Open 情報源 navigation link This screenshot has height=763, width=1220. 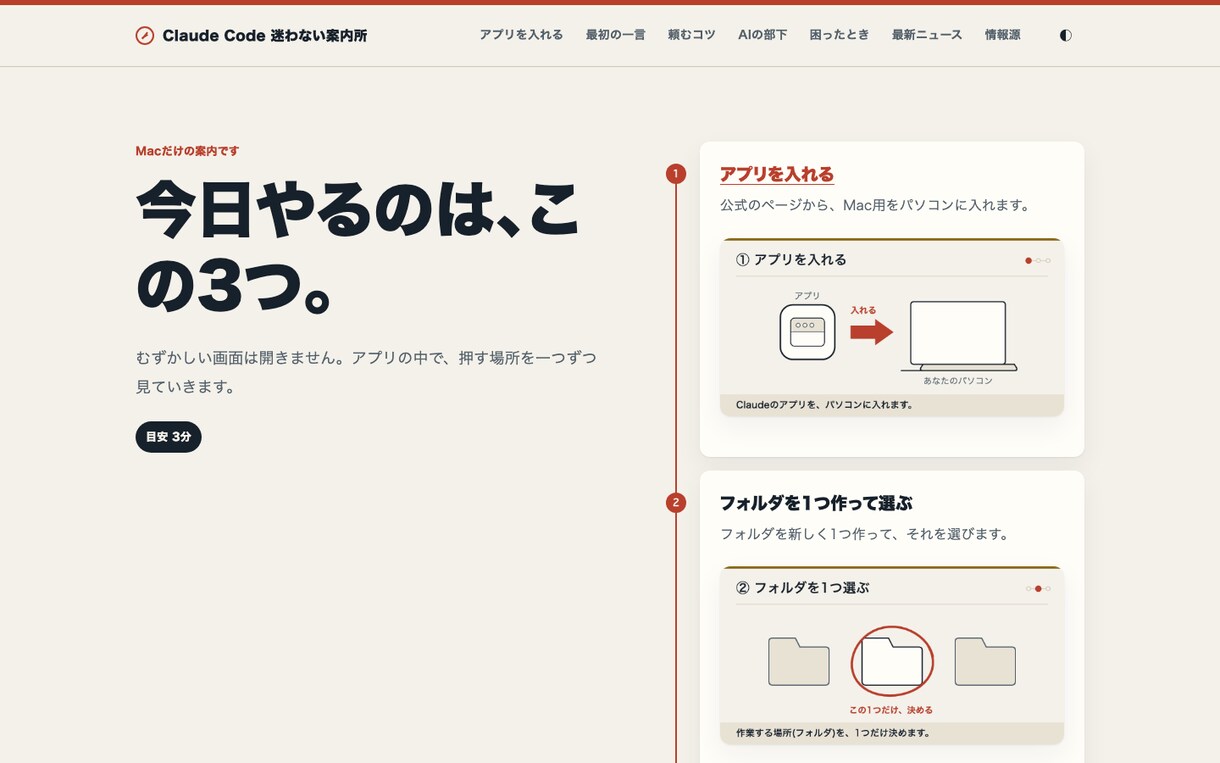click(1003, 35)
